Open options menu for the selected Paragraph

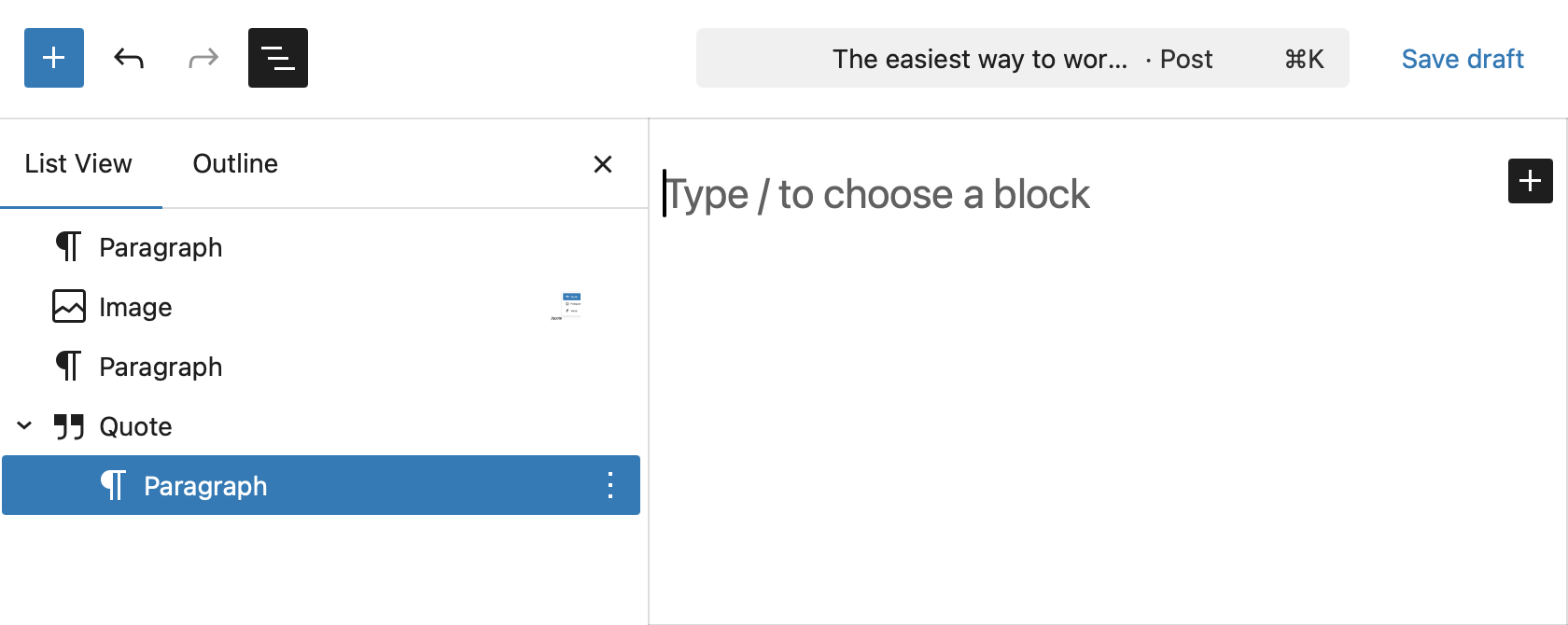(610, 485)
